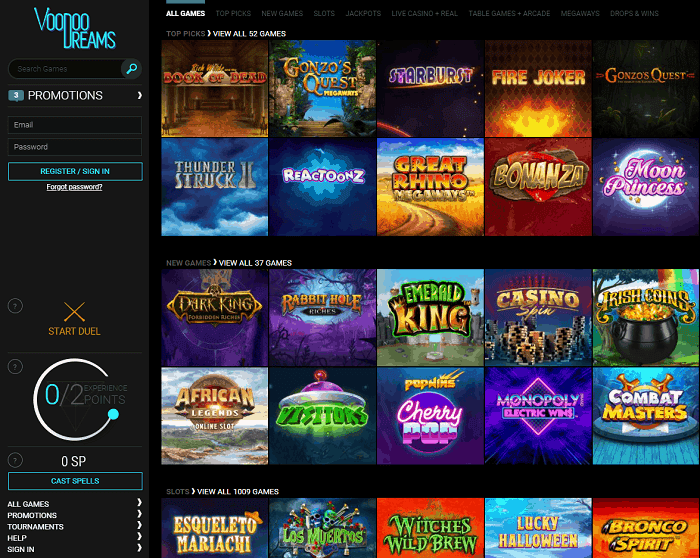Launch Casino Spin game tile
The width and height of the screenshot is (700, 558).
538,317
